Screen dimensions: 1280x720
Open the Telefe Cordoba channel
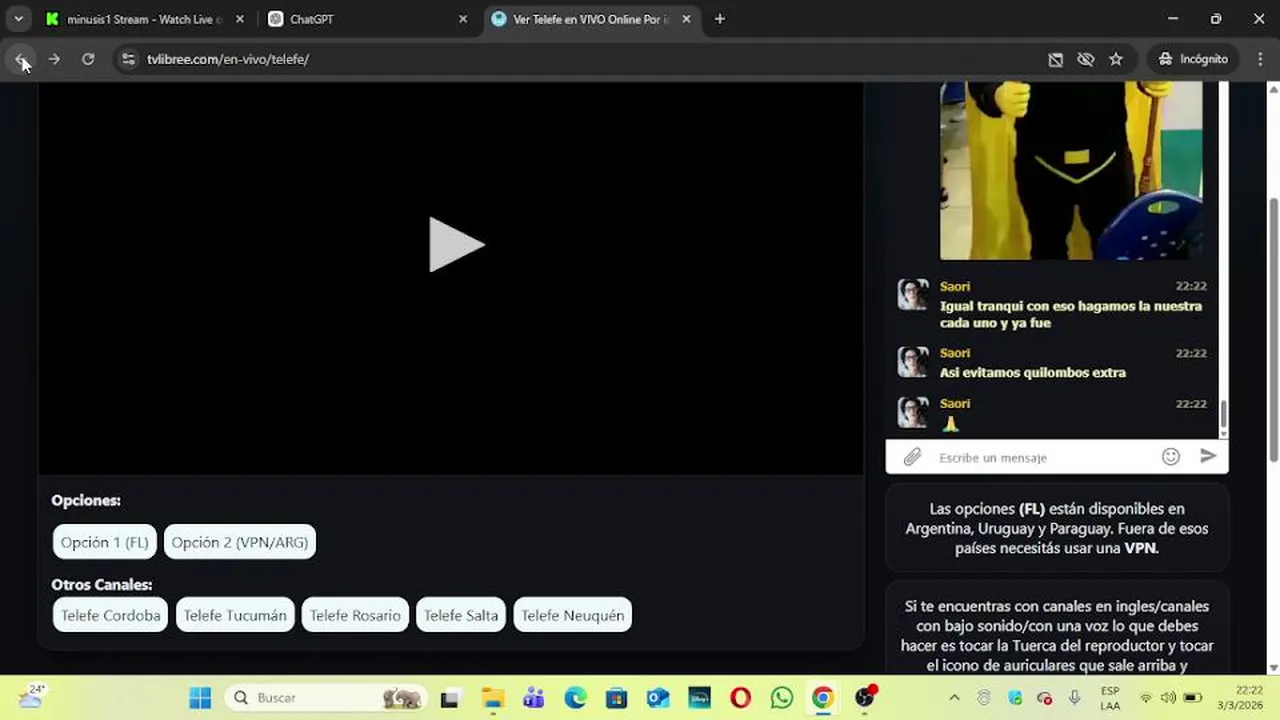(x=111, y=615)
